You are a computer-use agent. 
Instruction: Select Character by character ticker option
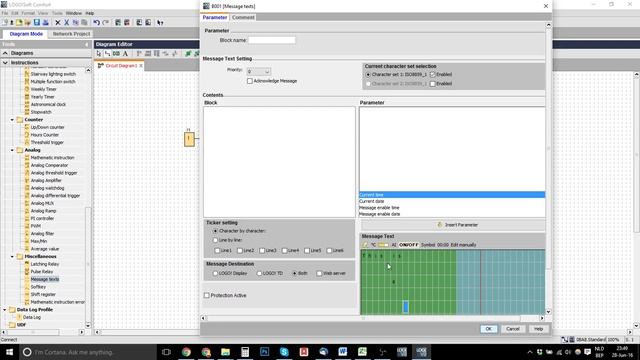point(215,231)
